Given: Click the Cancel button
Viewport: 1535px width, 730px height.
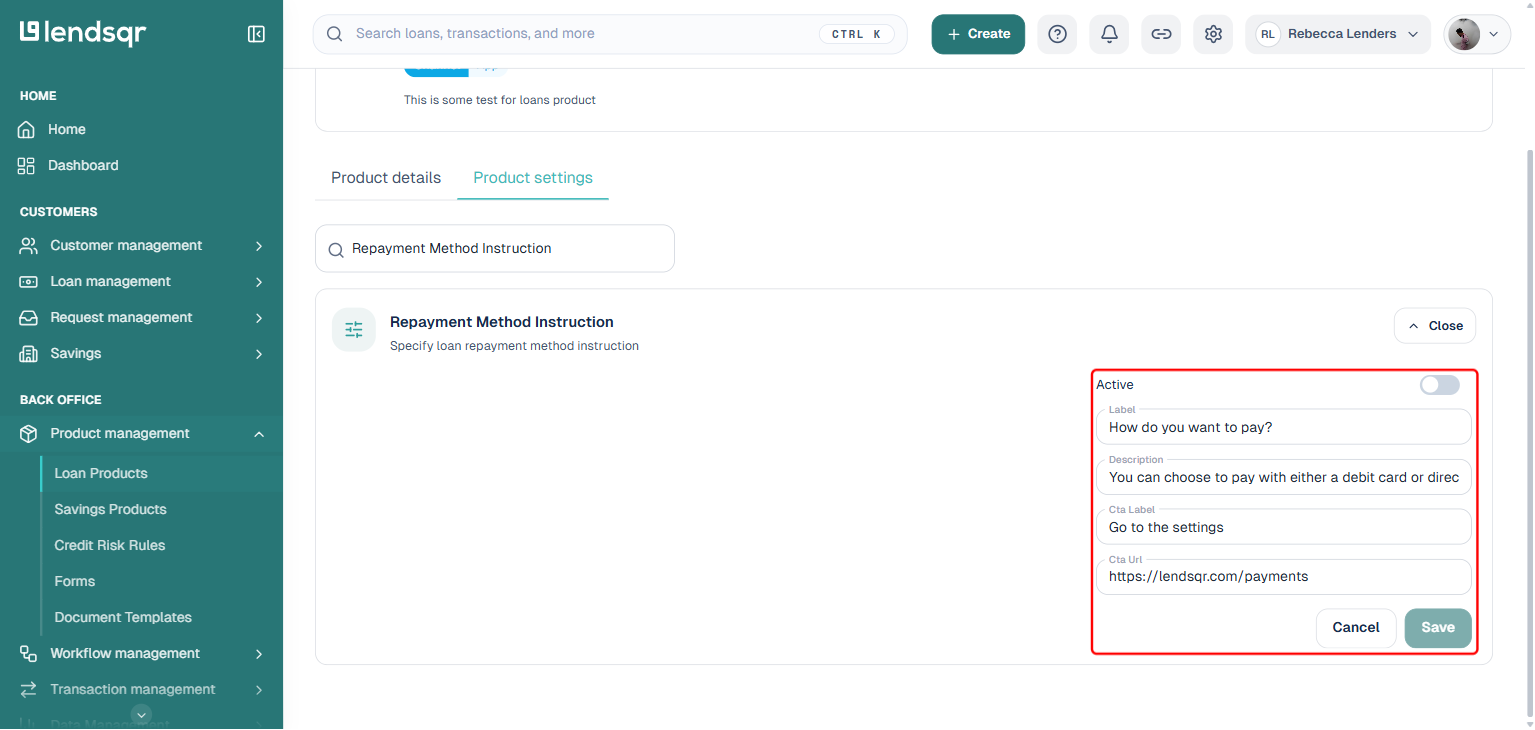Looking at the screenshot, I should [x=1356, y=628].
